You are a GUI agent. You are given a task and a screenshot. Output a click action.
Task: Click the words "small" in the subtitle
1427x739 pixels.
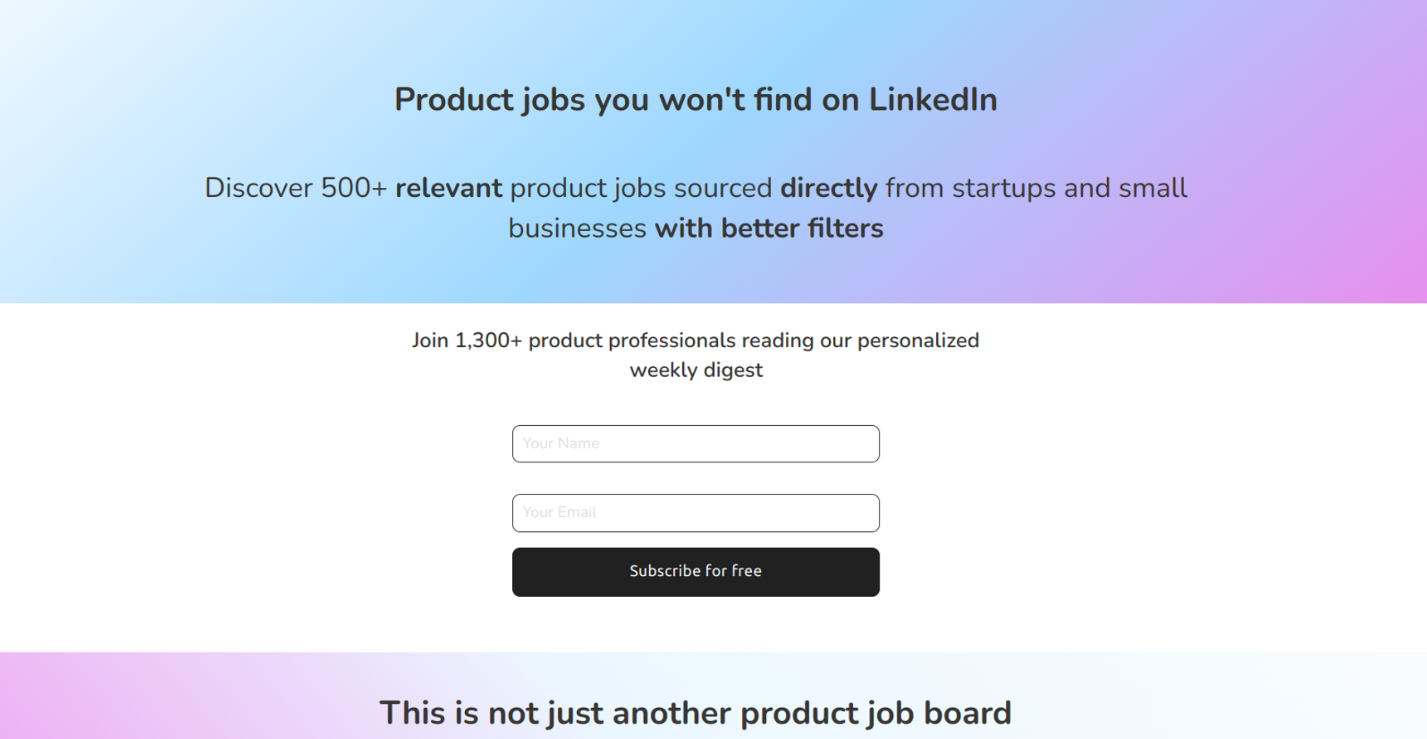click(1152, 188)
